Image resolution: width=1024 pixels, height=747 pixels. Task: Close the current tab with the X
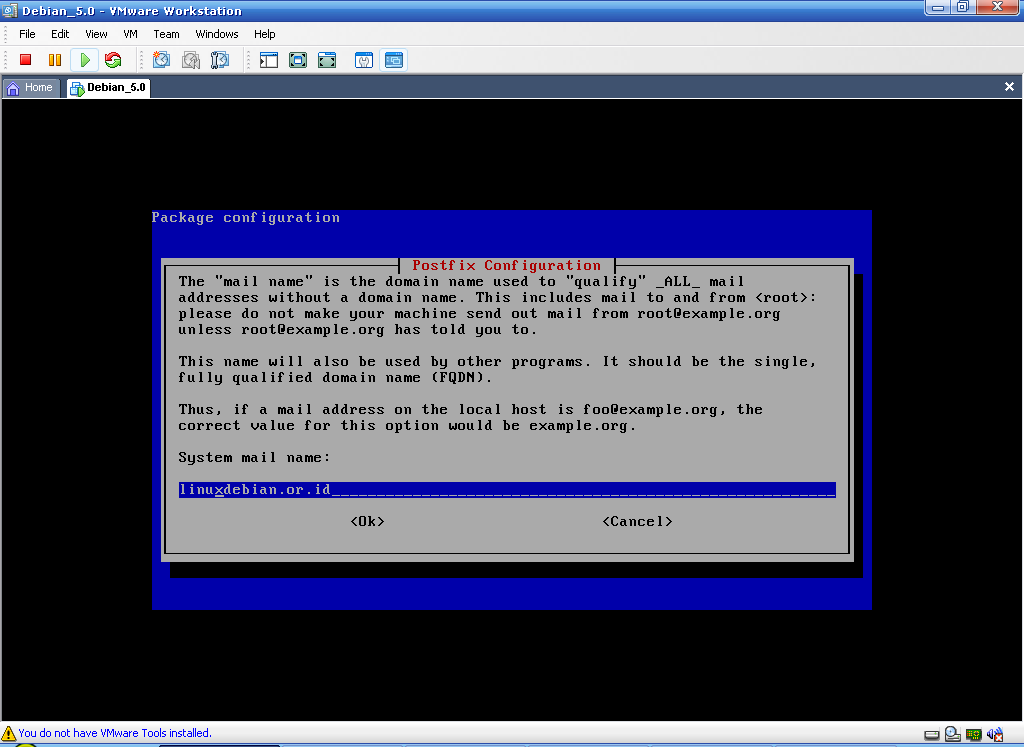pyautogui.click(x=1009, y=87)
